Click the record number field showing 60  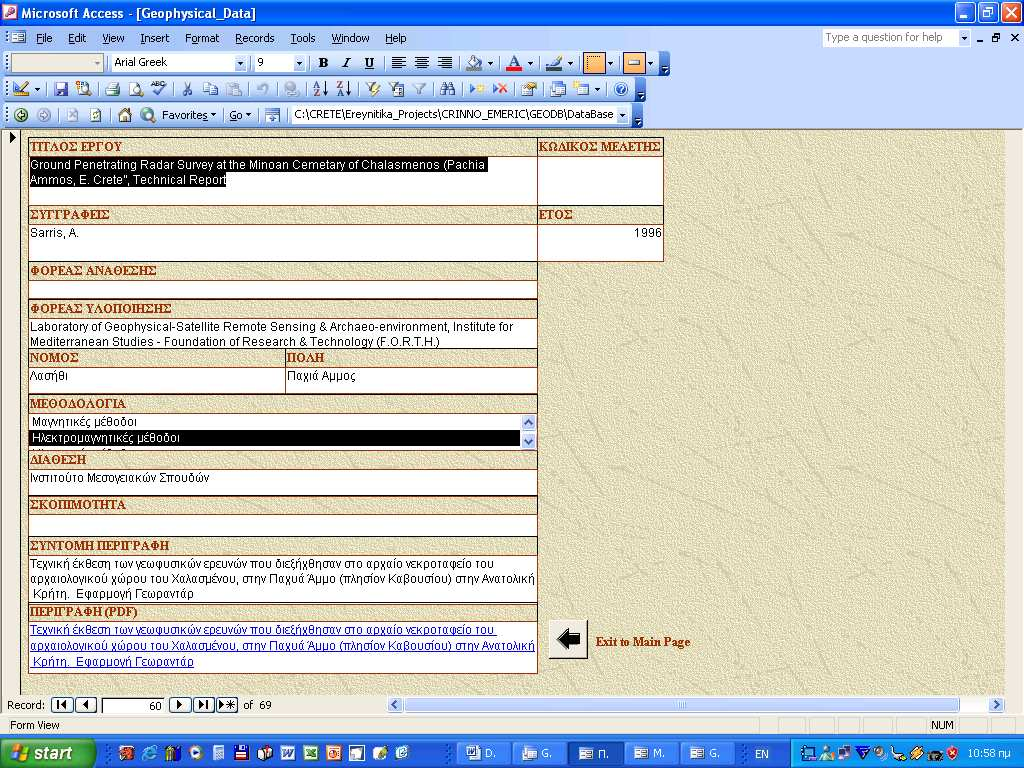pyautogui.click(x=133, y=705)
